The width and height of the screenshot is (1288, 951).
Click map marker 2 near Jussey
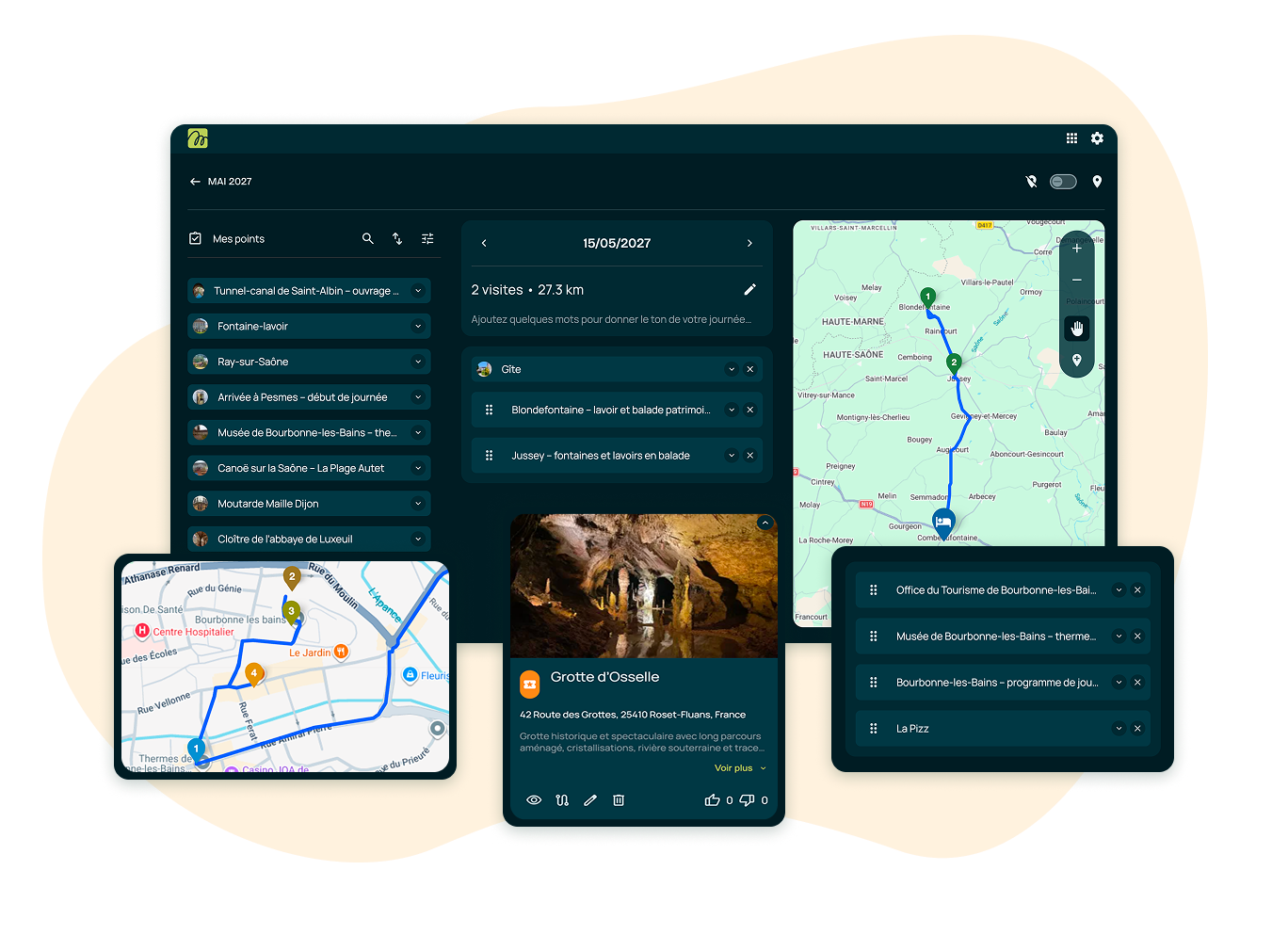[x=954, y=363]
